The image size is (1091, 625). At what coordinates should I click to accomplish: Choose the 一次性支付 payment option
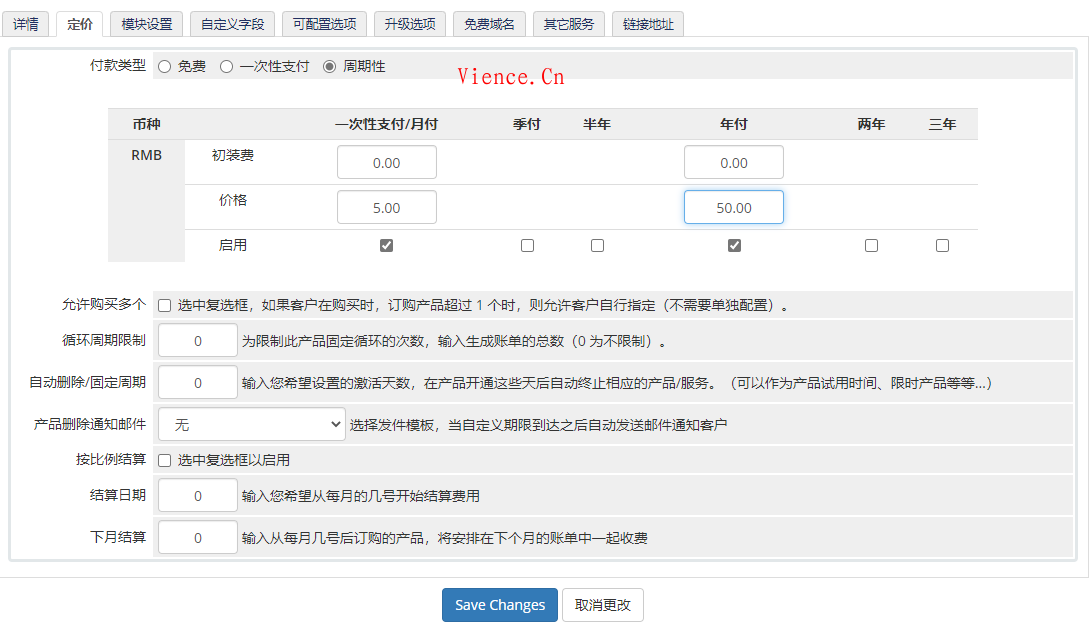tap(228, 67)
